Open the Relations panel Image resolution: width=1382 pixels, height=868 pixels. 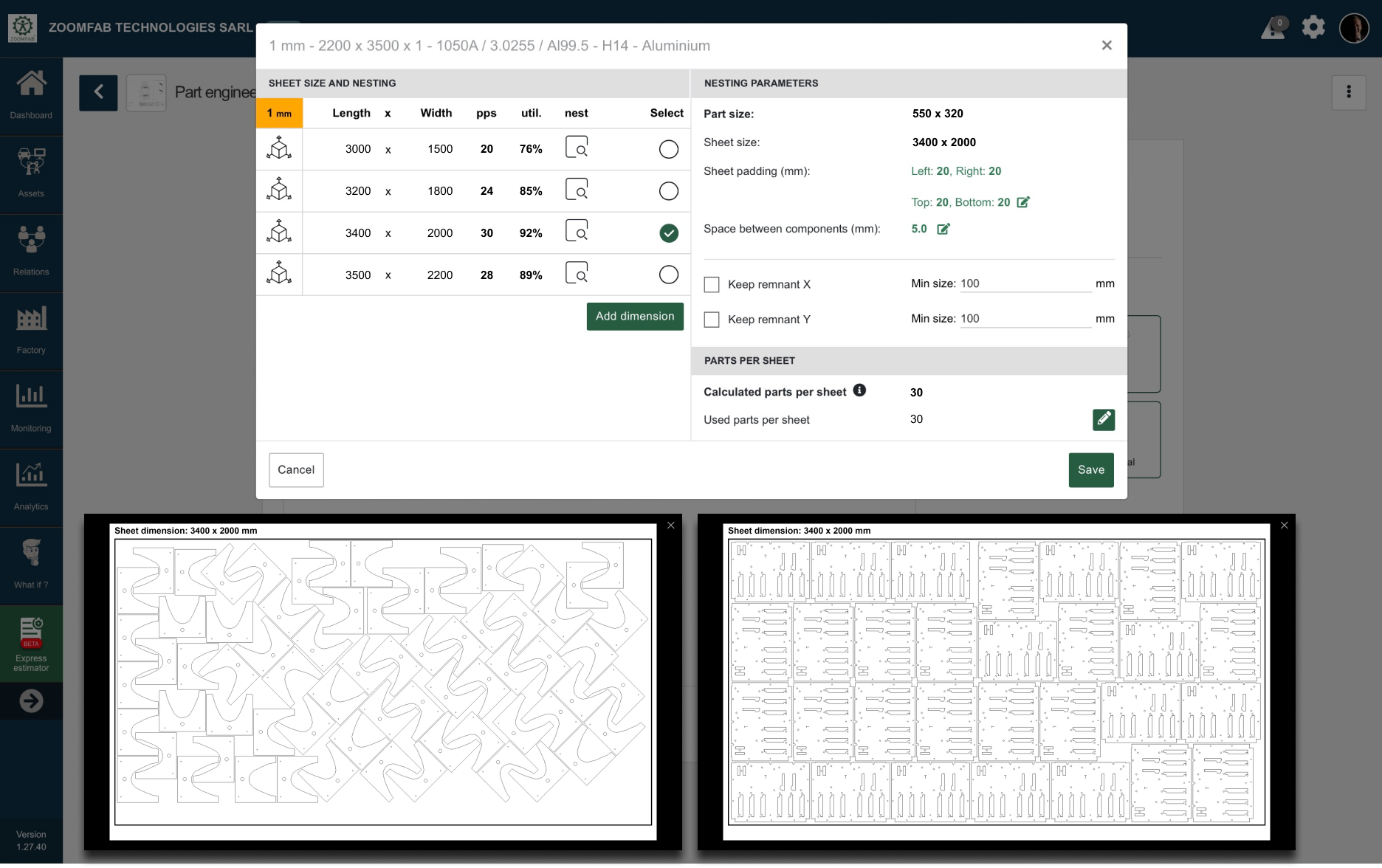tap(31, 251)
